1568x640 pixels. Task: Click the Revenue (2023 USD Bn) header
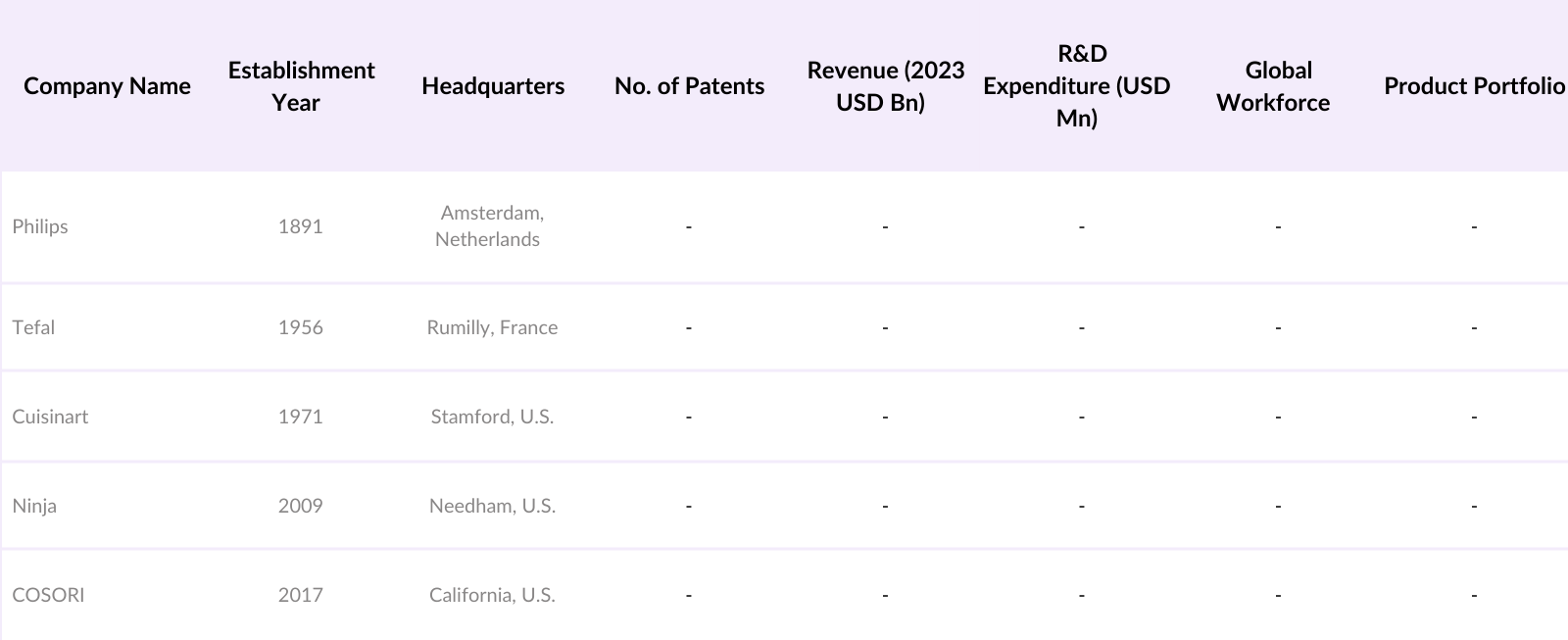click(x=885, y=86)
